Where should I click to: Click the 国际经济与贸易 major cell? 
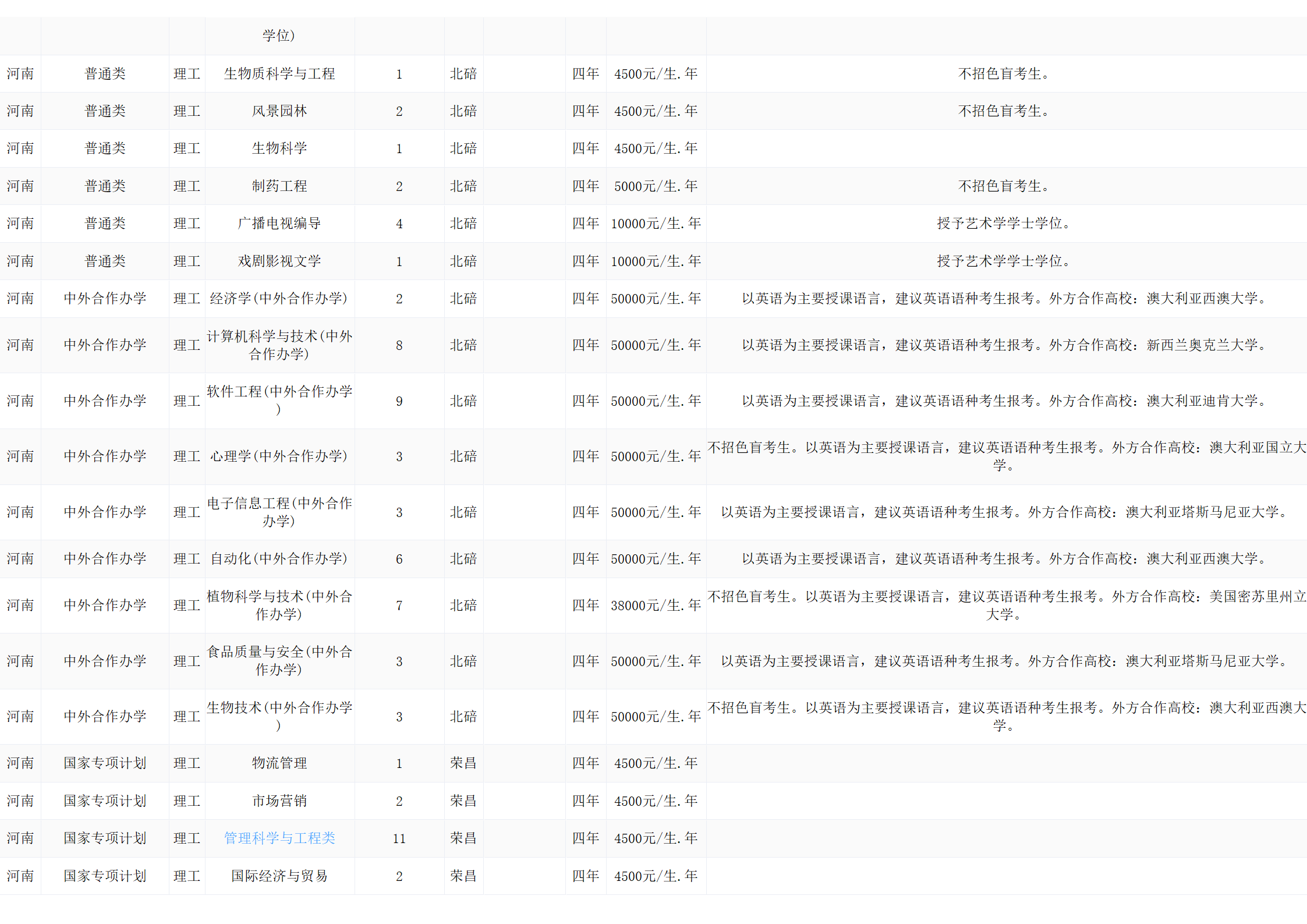(279, 876)
